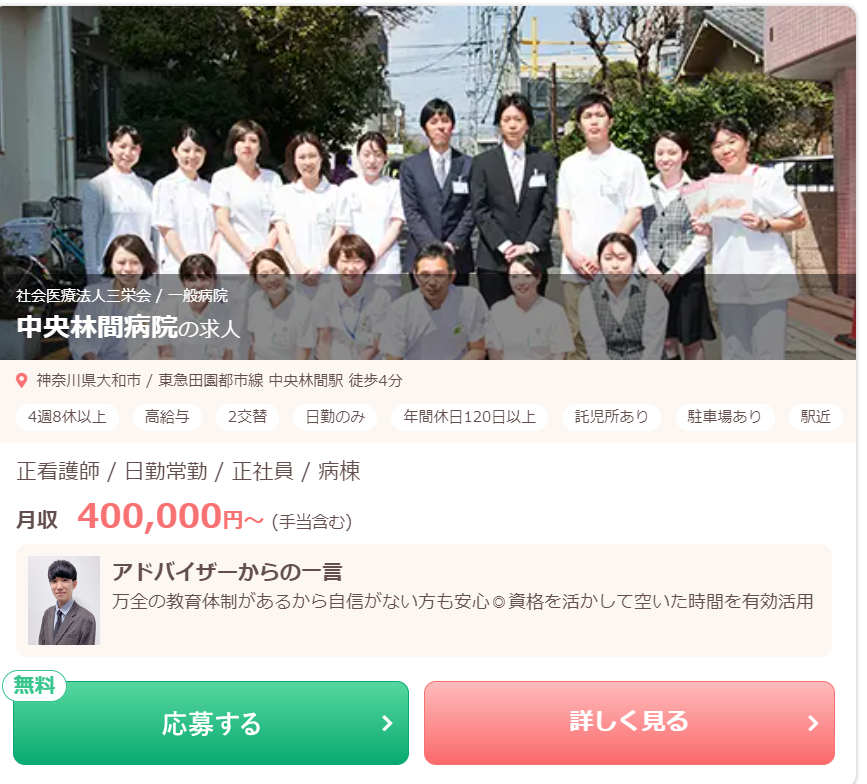Select the 託児所あり tag
The image size is (867, 784).
(x=612, y=417)
